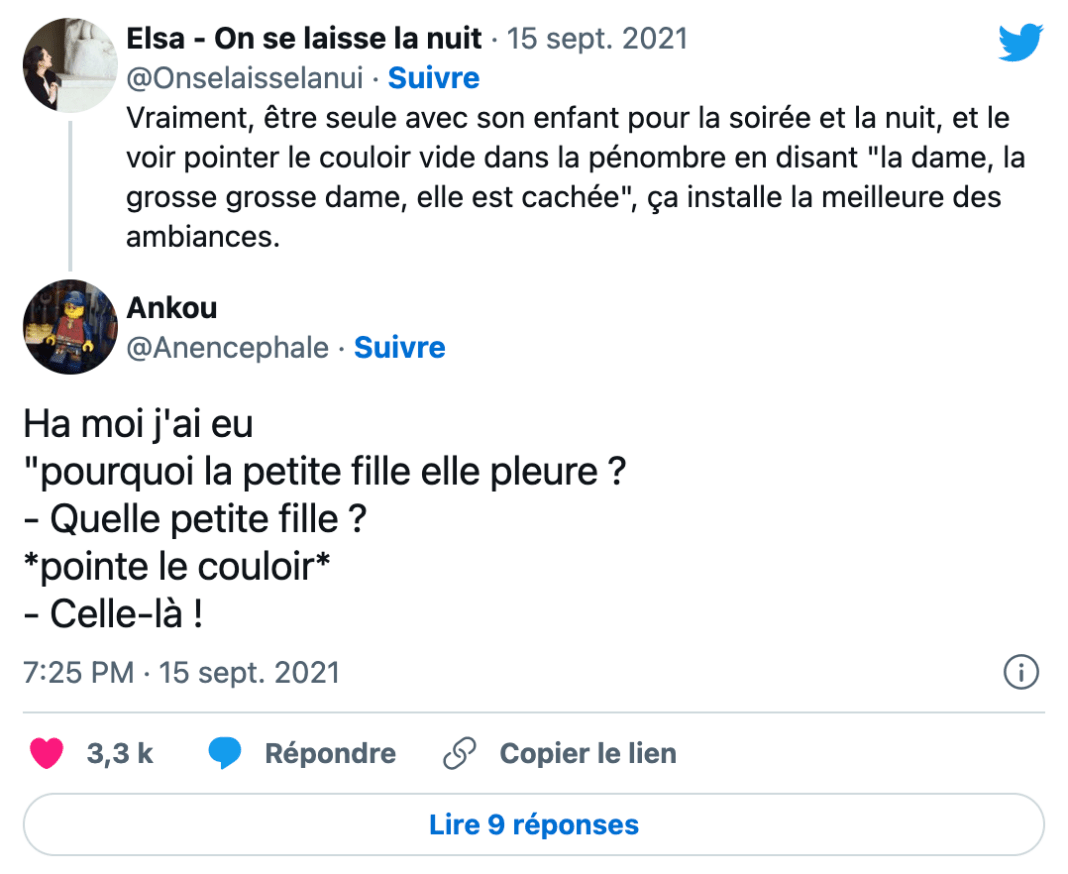Click the parent tweet's 15 sept. 2021 date
The height and width of the screenshot is (874, 1068).
(598, 38)
